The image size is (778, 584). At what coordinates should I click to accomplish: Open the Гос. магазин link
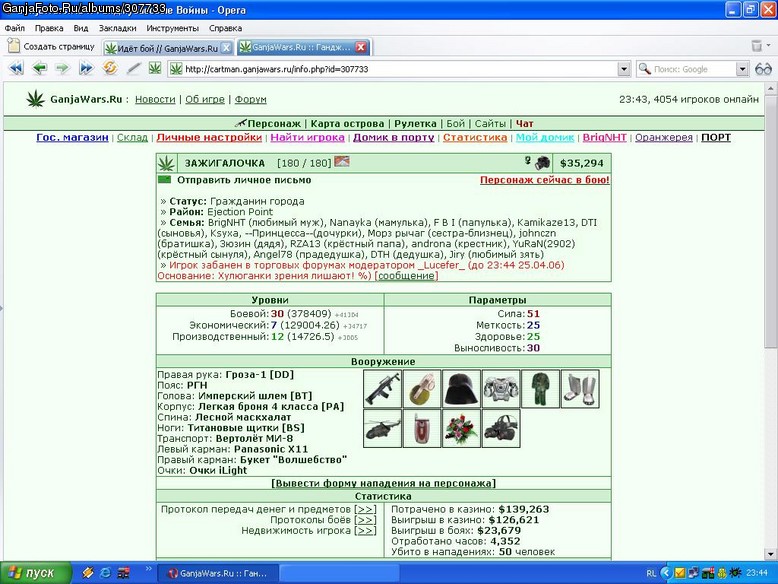click(72, 137)
